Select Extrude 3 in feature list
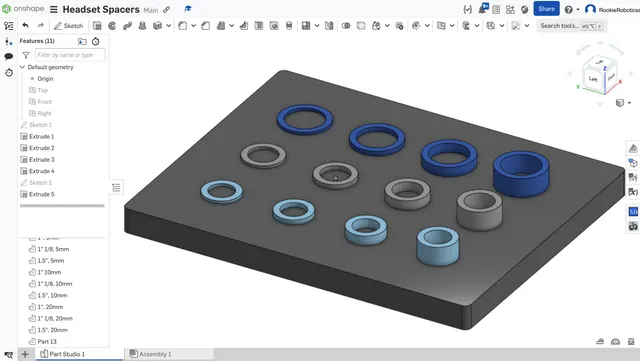Image resolution: width=640 pixels, height=361 pixels. pyautogui.click(x=42, y=160)
